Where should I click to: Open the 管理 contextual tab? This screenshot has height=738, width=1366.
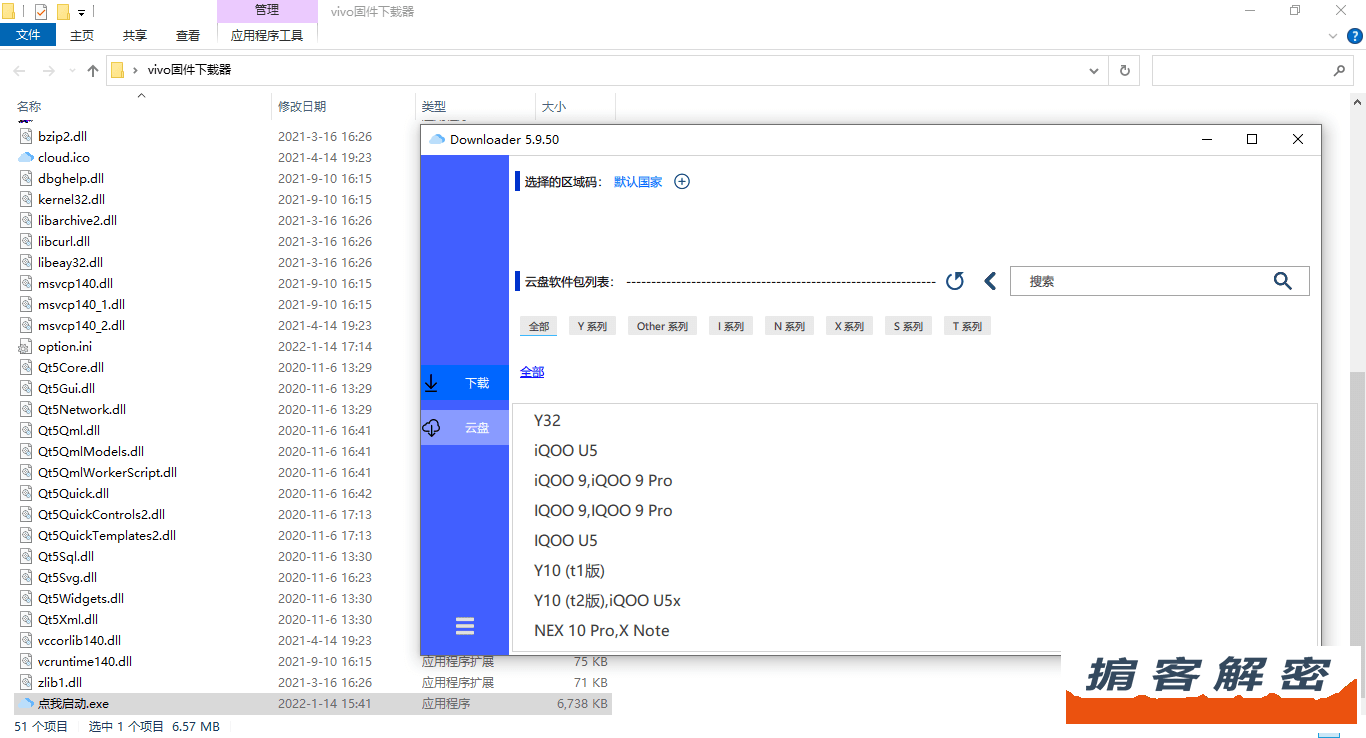tap(267, 10)
